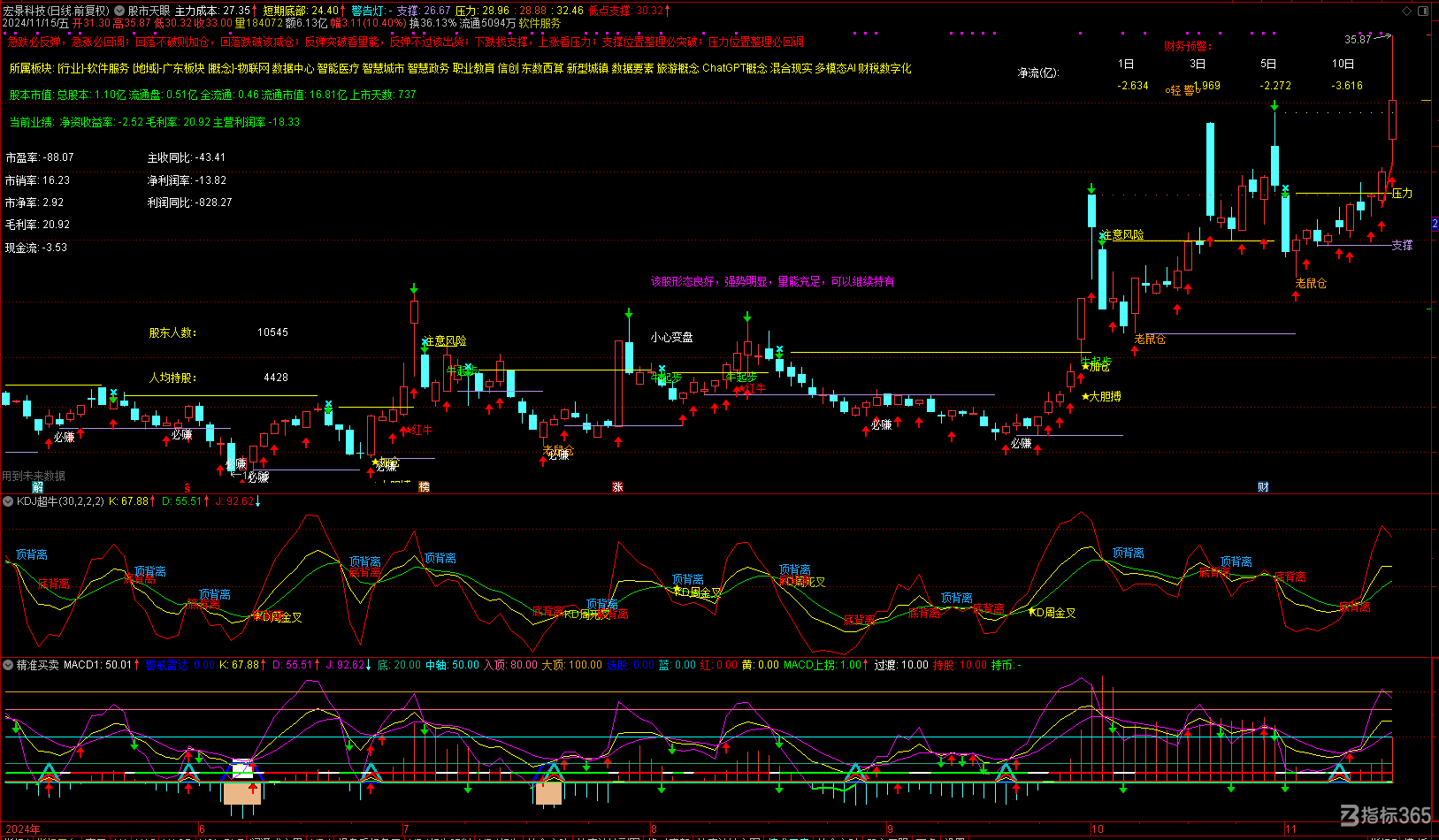
Task: Click the 市盈率 -88.07 row
Action: tap(40, 157)
